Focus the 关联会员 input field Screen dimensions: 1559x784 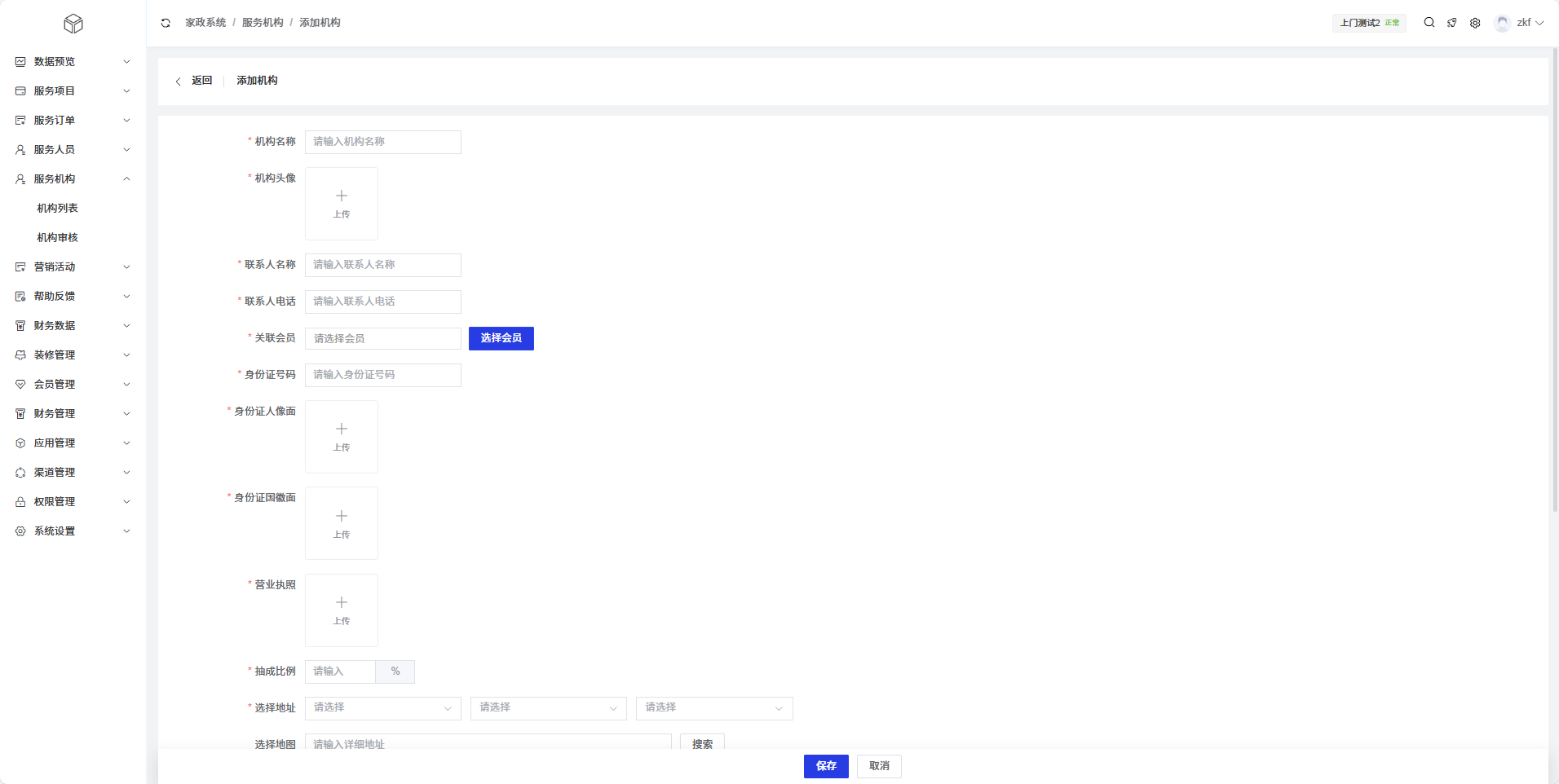pos(383,338)
